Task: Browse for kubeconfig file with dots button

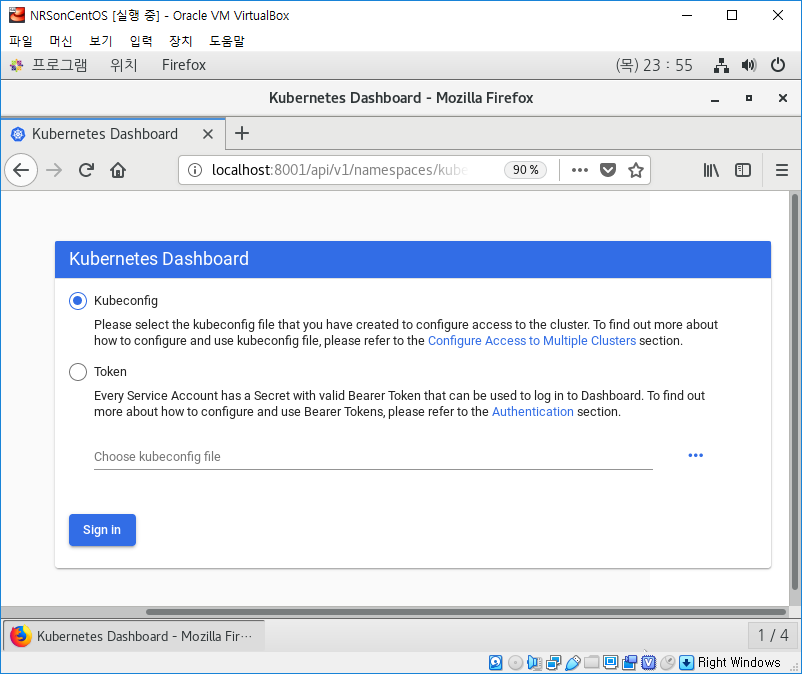Action: pyautogui.click(x=696, y=455)
